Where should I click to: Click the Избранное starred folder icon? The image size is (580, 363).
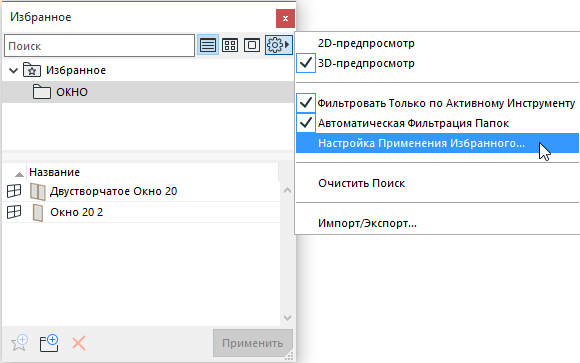click(32, 70)
